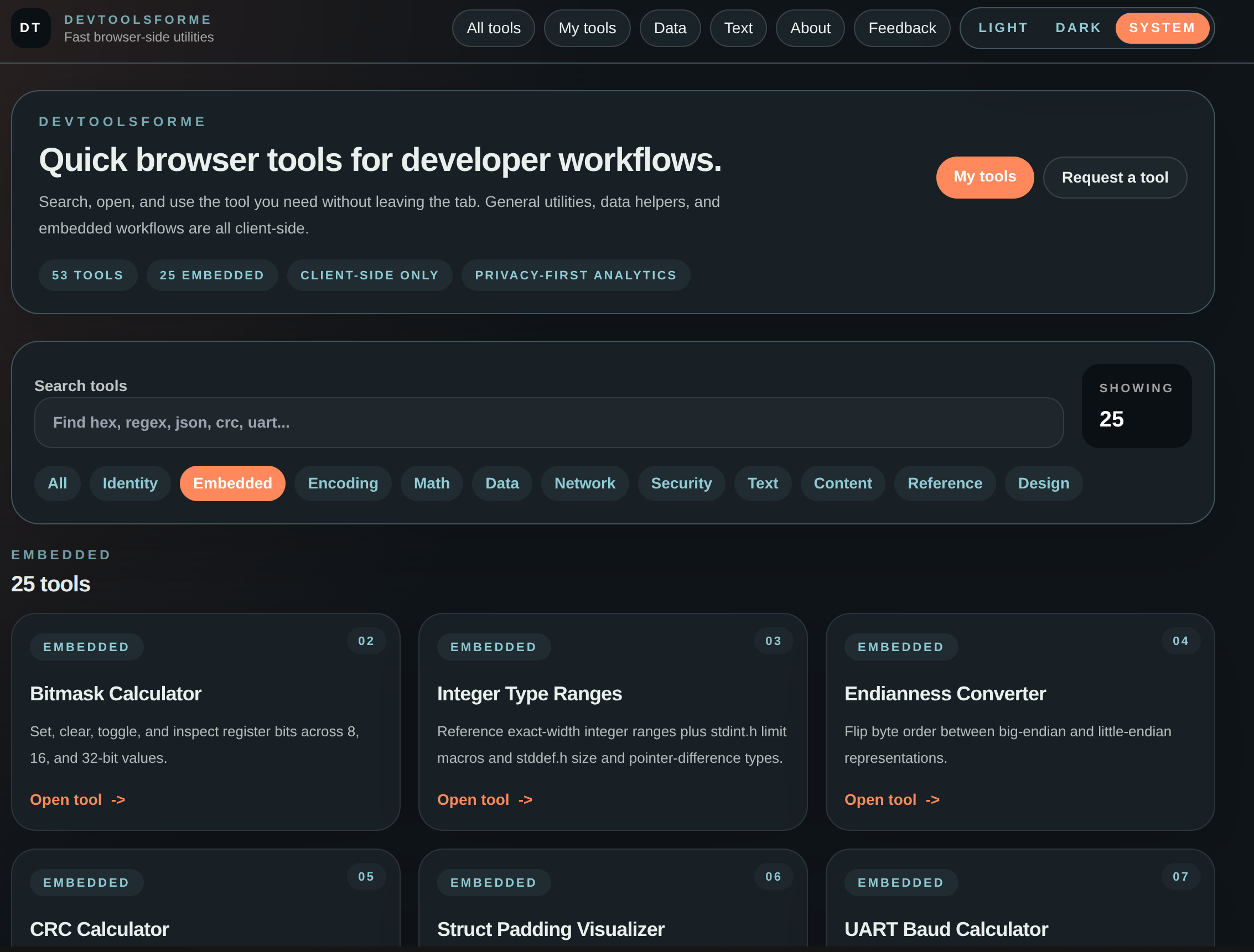Click the 02 number badge
This screenshot has height=952, width=1254.
coord(366,641)
